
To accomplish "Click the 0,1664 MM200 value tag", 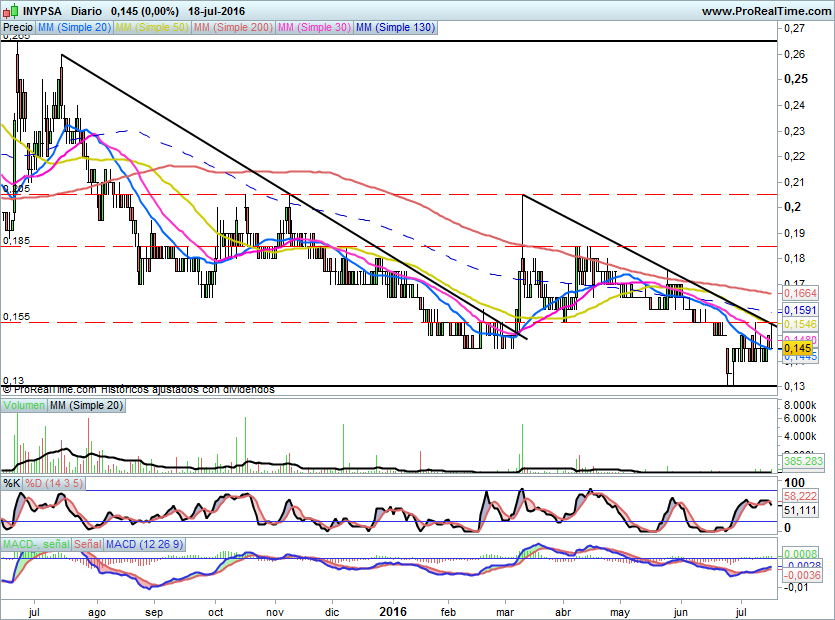I will coord(798,293).
